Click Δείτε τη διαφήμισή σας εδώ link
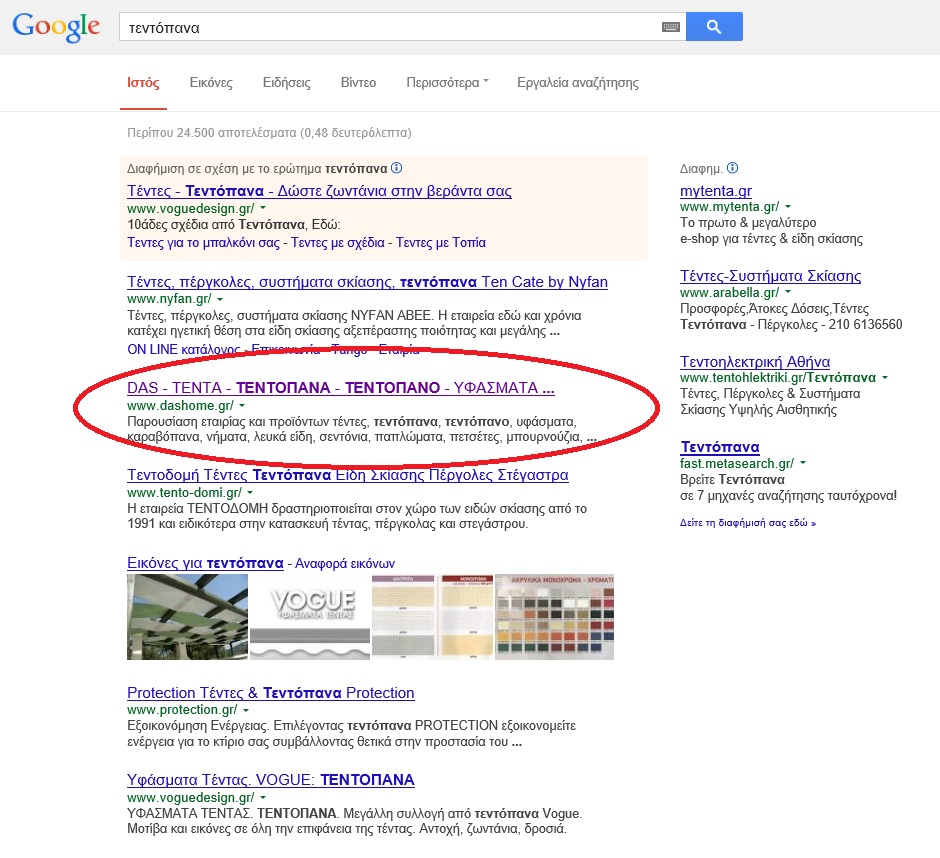Viewport: 940px width, 858px height. click(x=748, y=523)
